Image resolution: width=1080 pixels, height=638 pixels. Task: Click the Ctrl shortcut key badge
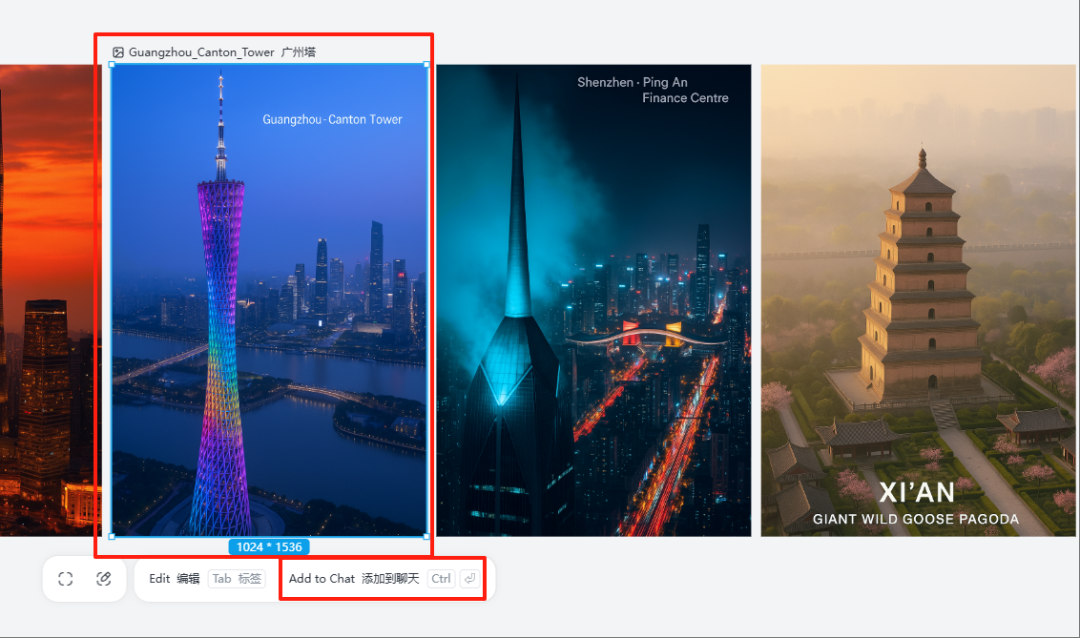coord(440,579)
